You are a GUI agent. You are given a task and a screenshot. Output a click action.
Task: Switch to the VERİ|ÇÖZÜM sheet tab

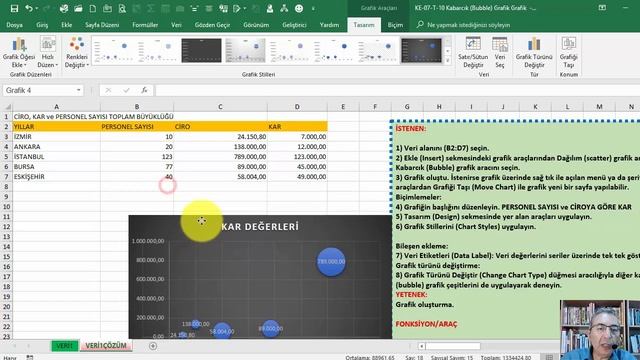click(106, 346)
